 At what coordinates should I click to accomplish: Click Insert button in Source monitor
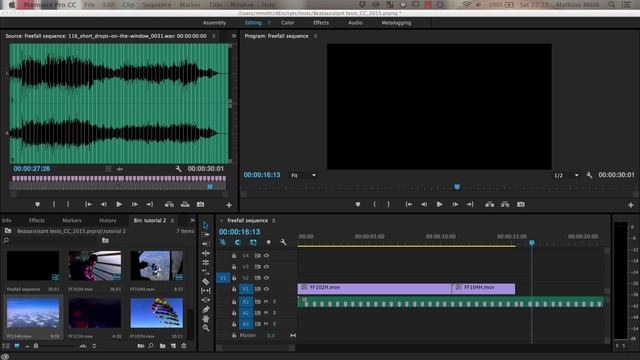pos(169,204)
